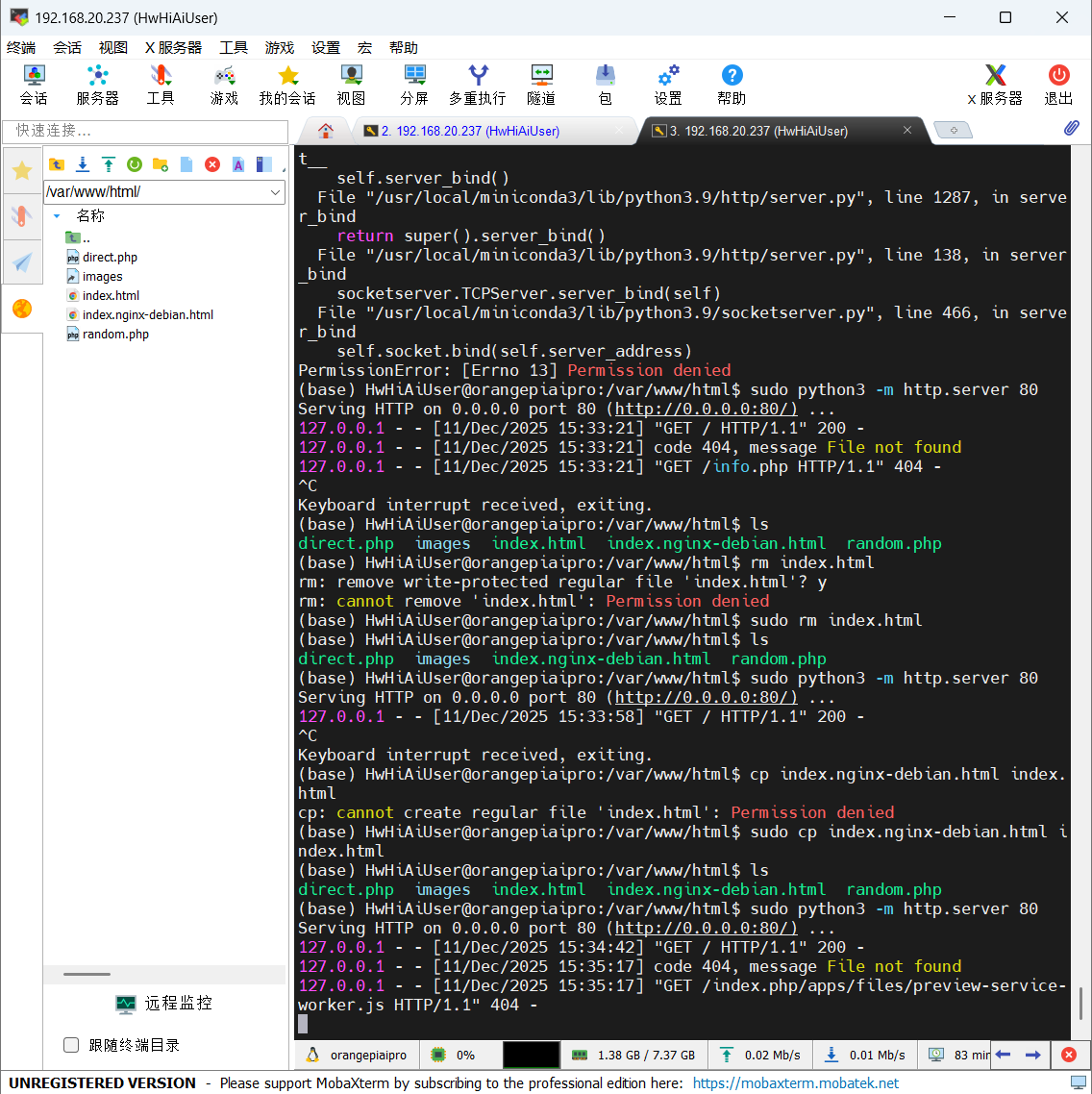Viewport: 1092px width, 1094px height.
Task: Open a new terminal tab
Action: click(954, 131)
